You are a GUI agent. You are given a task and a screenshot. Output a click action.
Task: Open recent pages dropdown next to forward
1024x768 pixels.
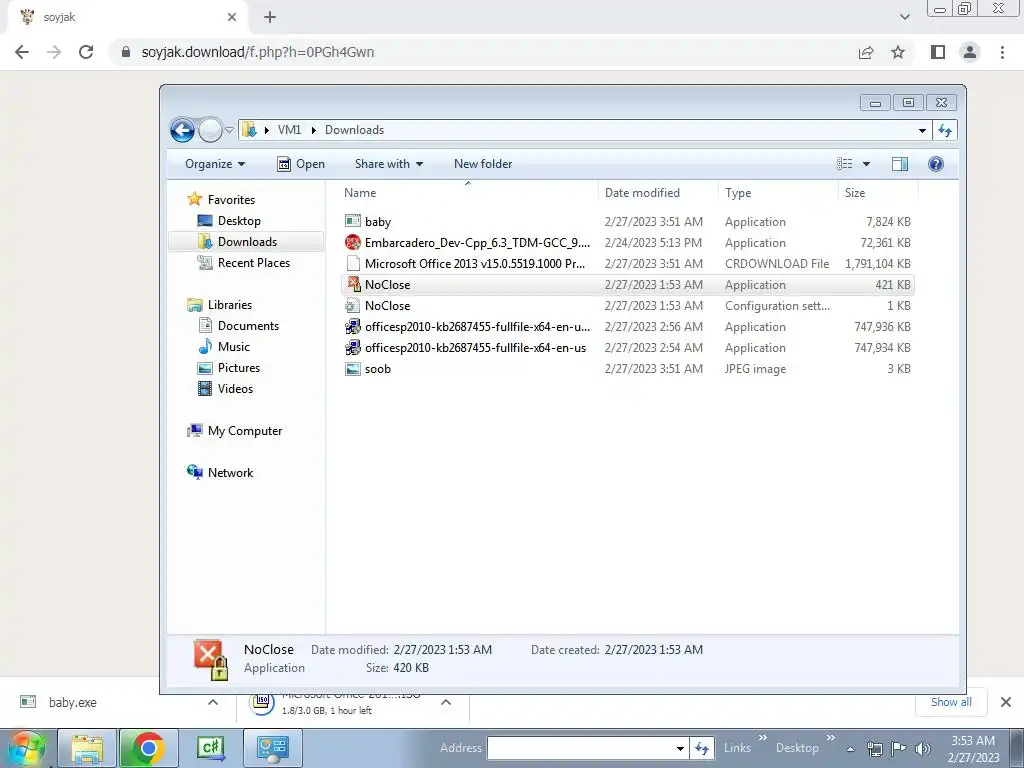click(x=229, y=130)
